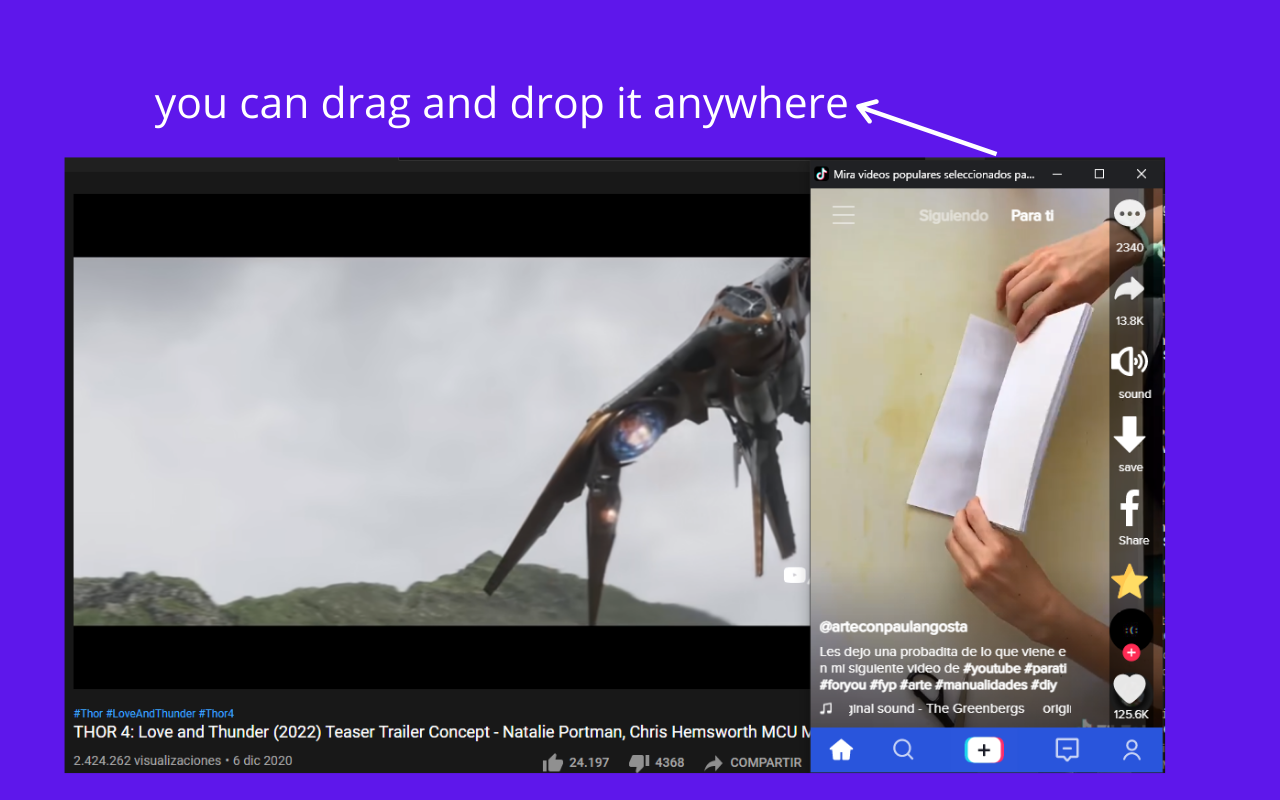Click 2.424.262 visualizaciones text
Image resolution: width=1280 pixels, height=800 pixels.
pyautogui.click(x=148, y=761)
